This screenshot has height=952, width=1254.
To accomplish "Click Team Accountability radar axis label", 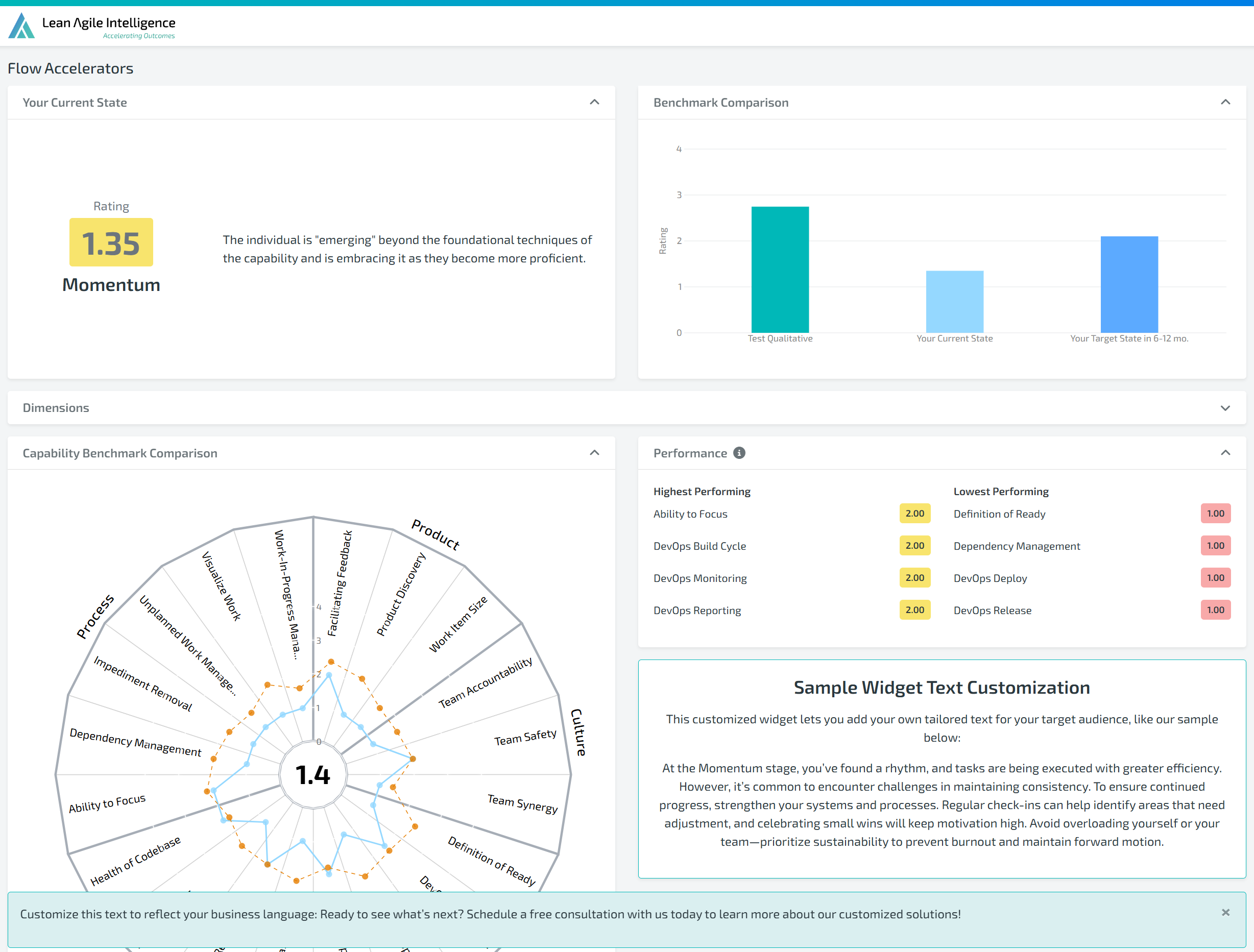I will (485, 682).
